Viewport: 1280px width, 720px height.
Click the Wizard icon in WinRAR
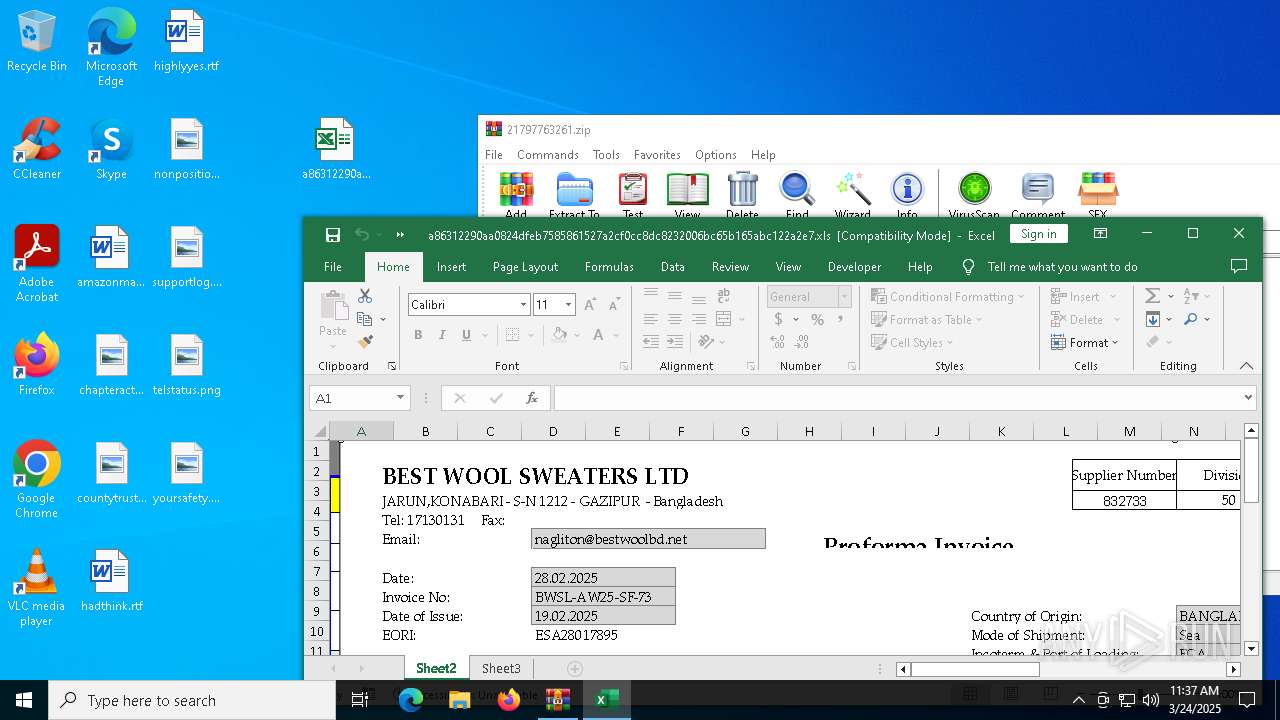coord(853,195)
